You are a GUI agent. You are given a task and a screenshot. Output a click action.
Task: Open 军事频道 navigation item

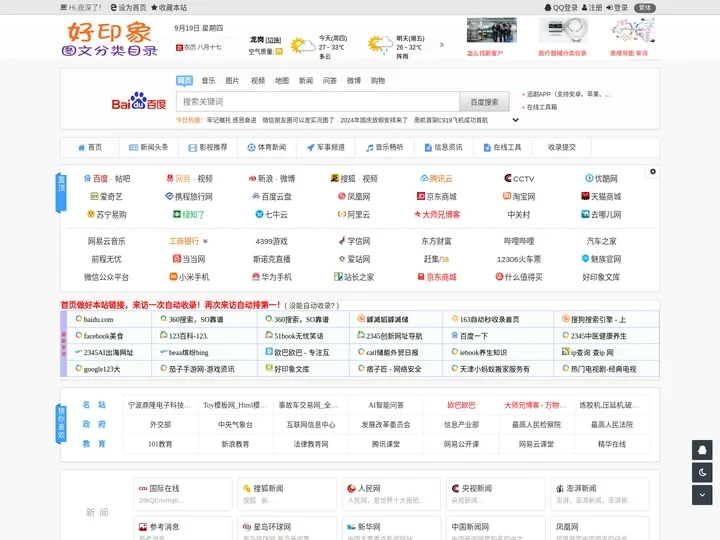326,147
